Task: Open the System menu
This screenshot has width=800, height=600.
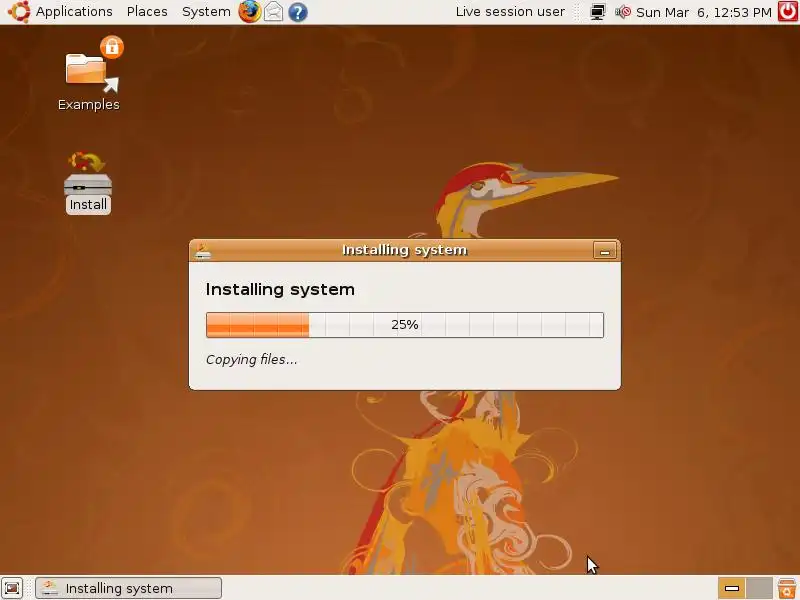Action: point(206,12)
